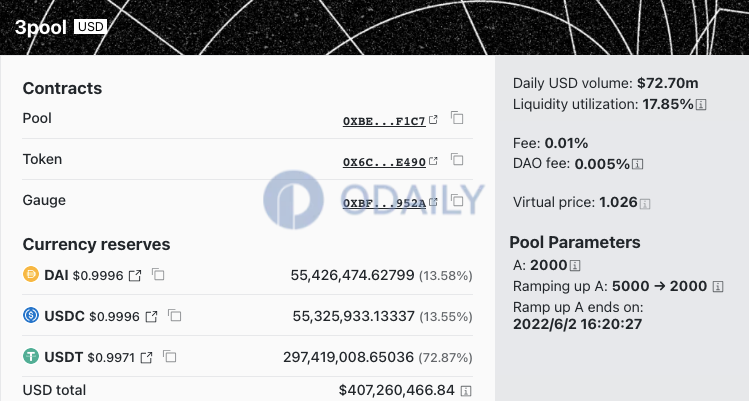Screen dimensions: 749x401
Task: Copy the Token contract address
Action: (457, 159)
